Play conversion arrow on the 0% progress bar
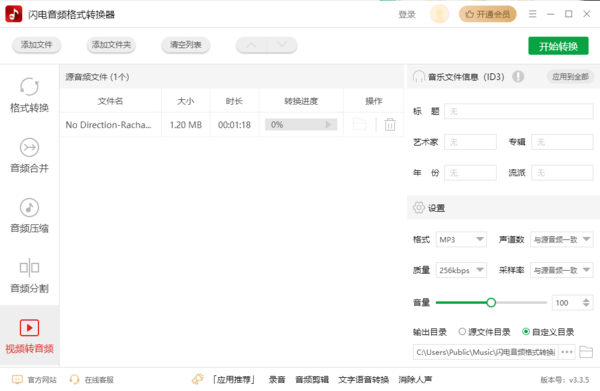This screenshot has width=600, height=391. (x=328, y=124)
